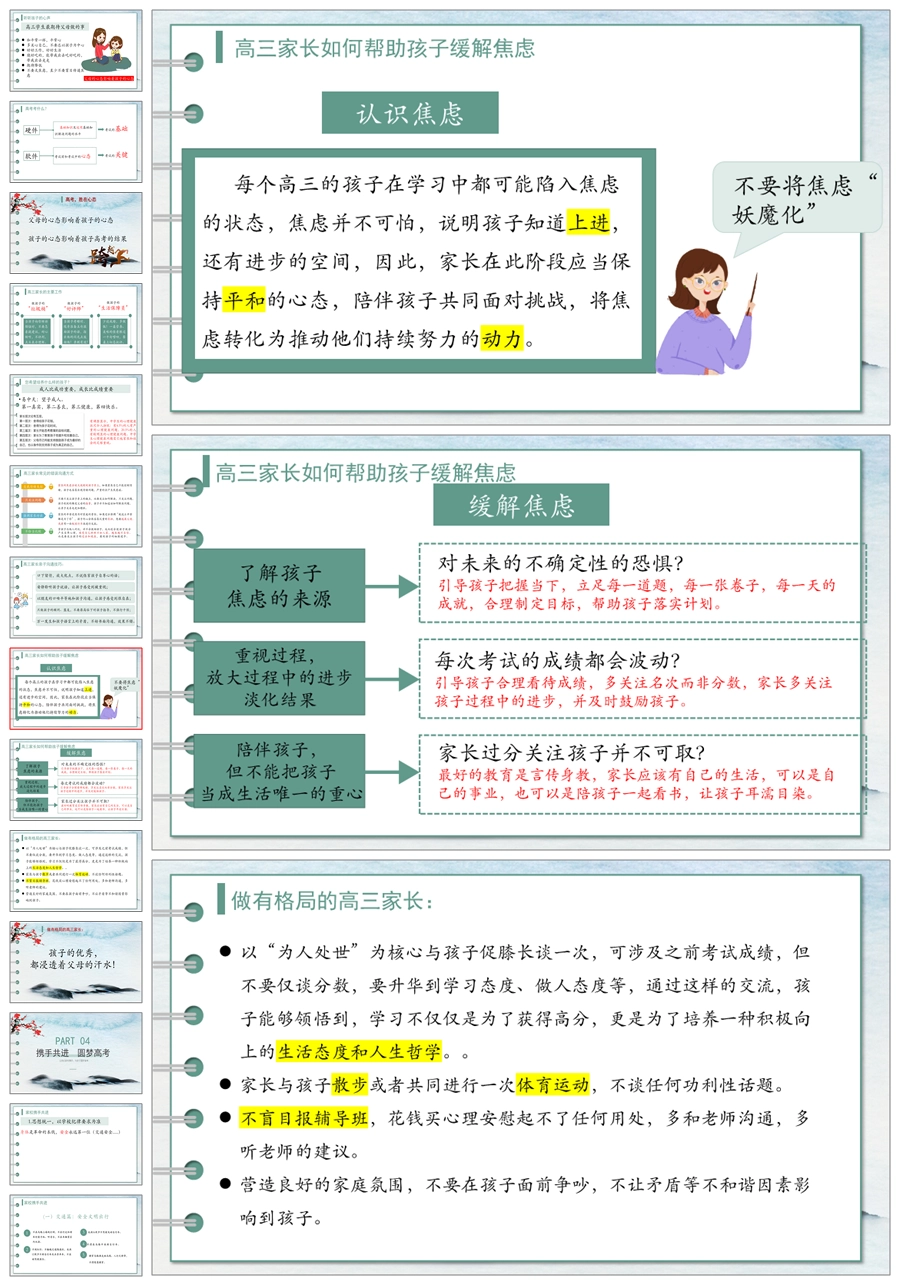The width and height of the screenshot is (900, 1286).
Task: Click the 陪伴孩子 green box
Action: pyautogui.click(x=279, y=771)
